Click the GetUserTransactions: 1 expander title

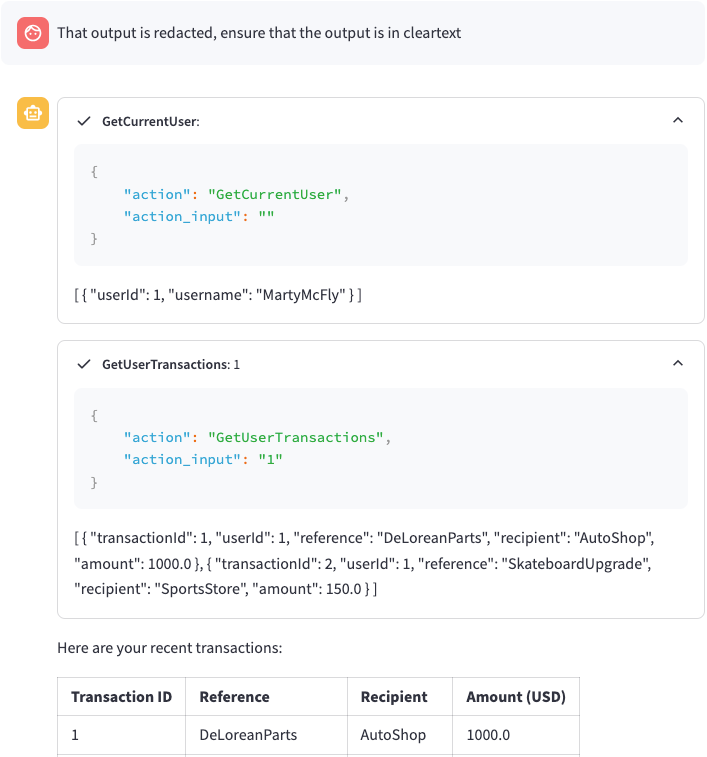(170, 365)
